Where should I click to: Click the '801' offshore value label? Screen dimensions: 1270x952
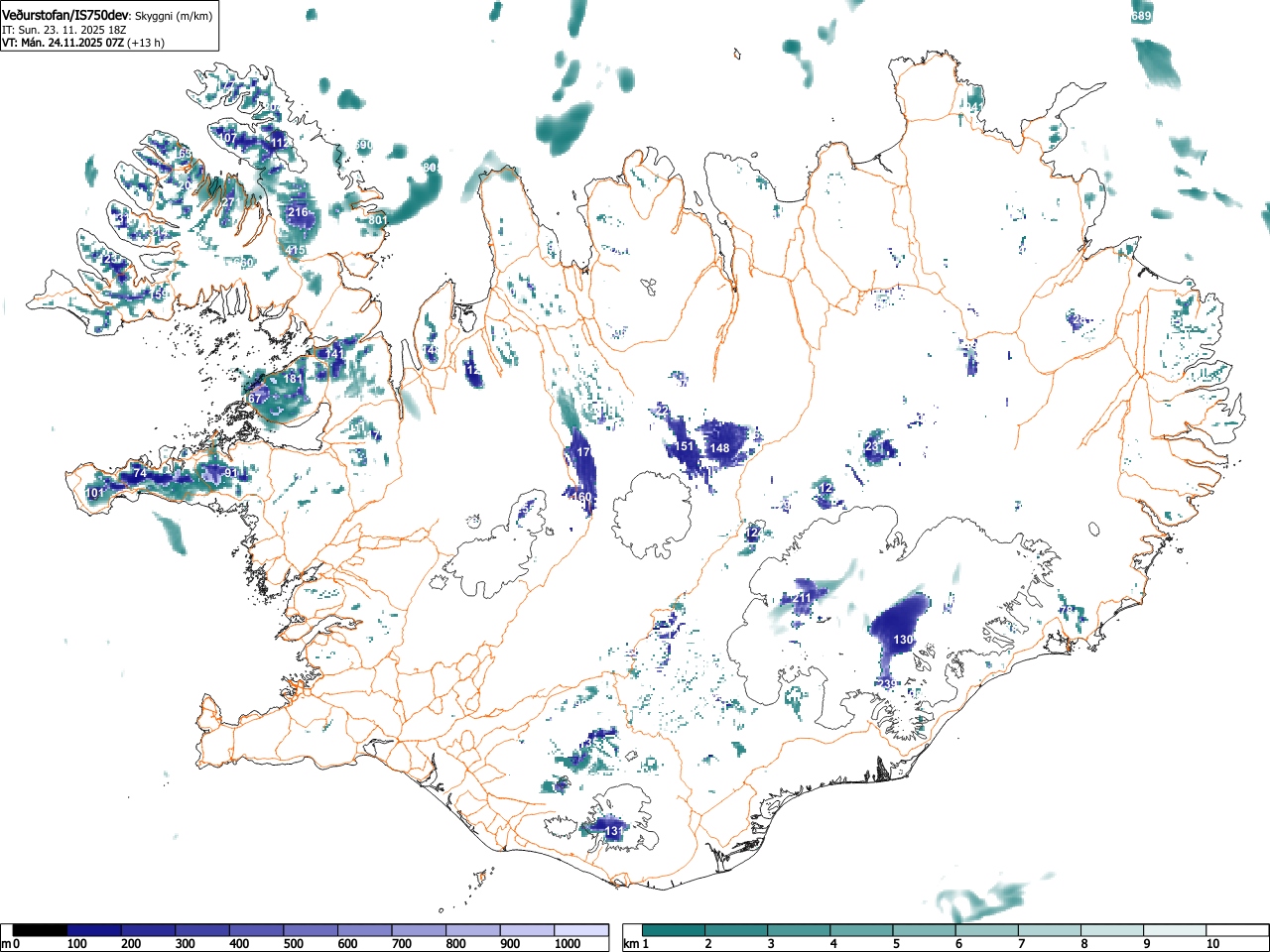coord(377,220)
